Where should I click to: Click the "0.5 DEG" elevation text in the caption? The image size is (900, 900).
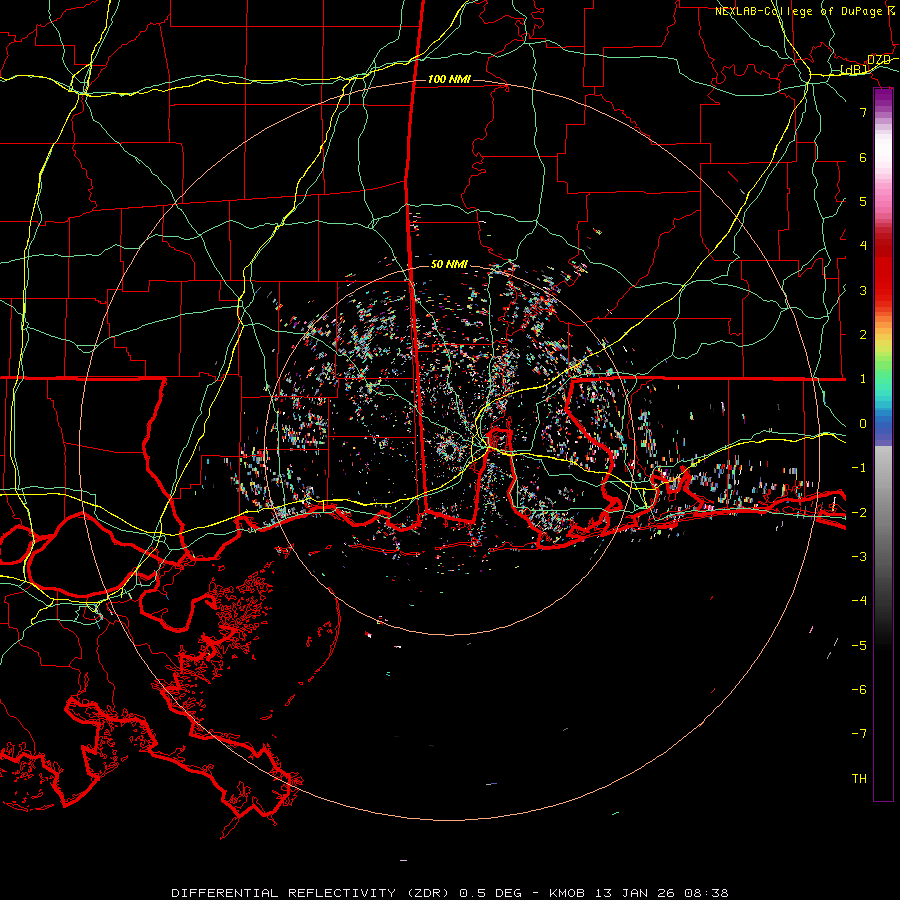click(491, 893)
